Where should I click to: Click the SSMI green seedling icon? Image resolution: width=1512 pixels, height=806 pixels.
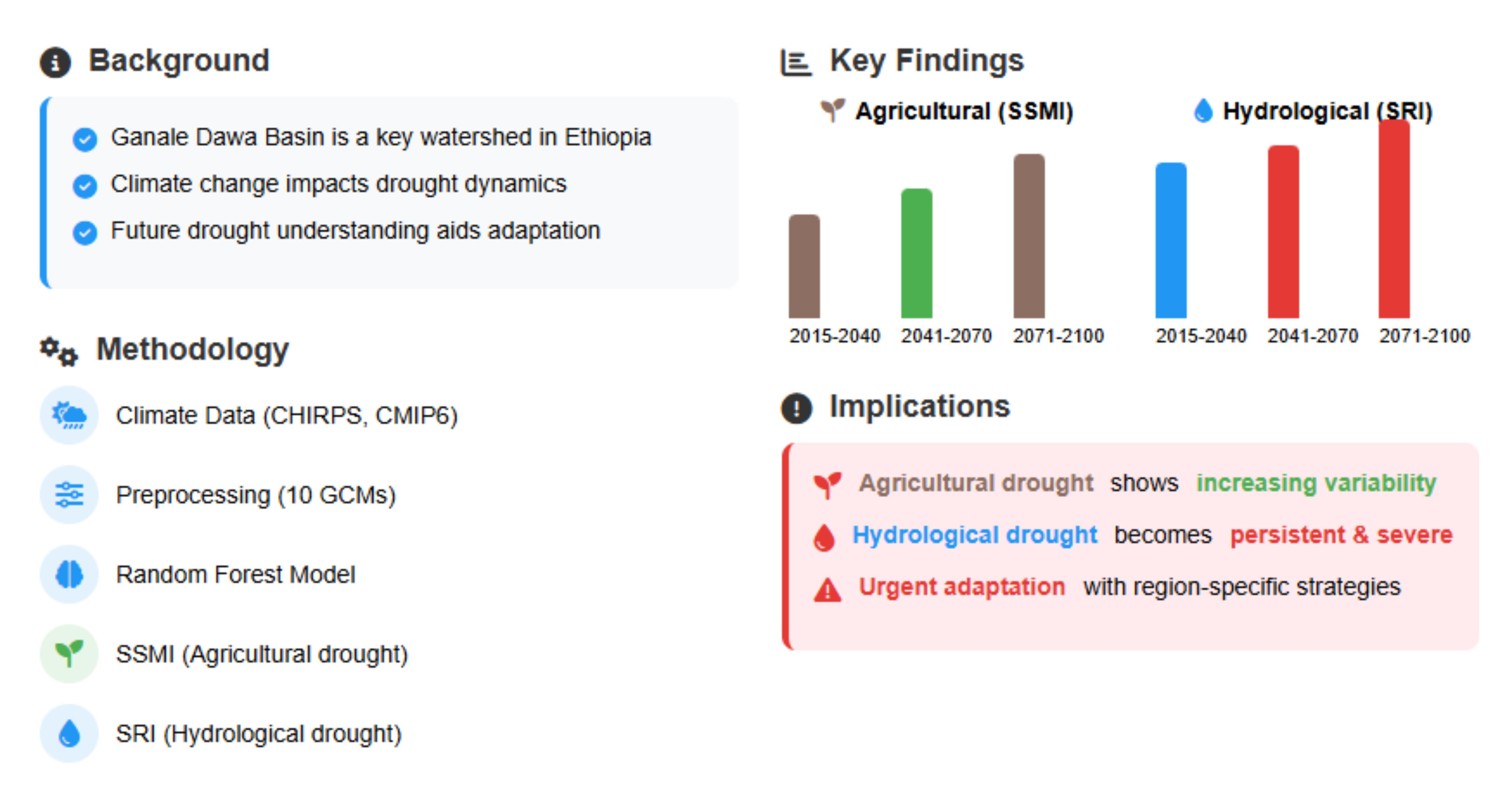[x=69, y=654]
